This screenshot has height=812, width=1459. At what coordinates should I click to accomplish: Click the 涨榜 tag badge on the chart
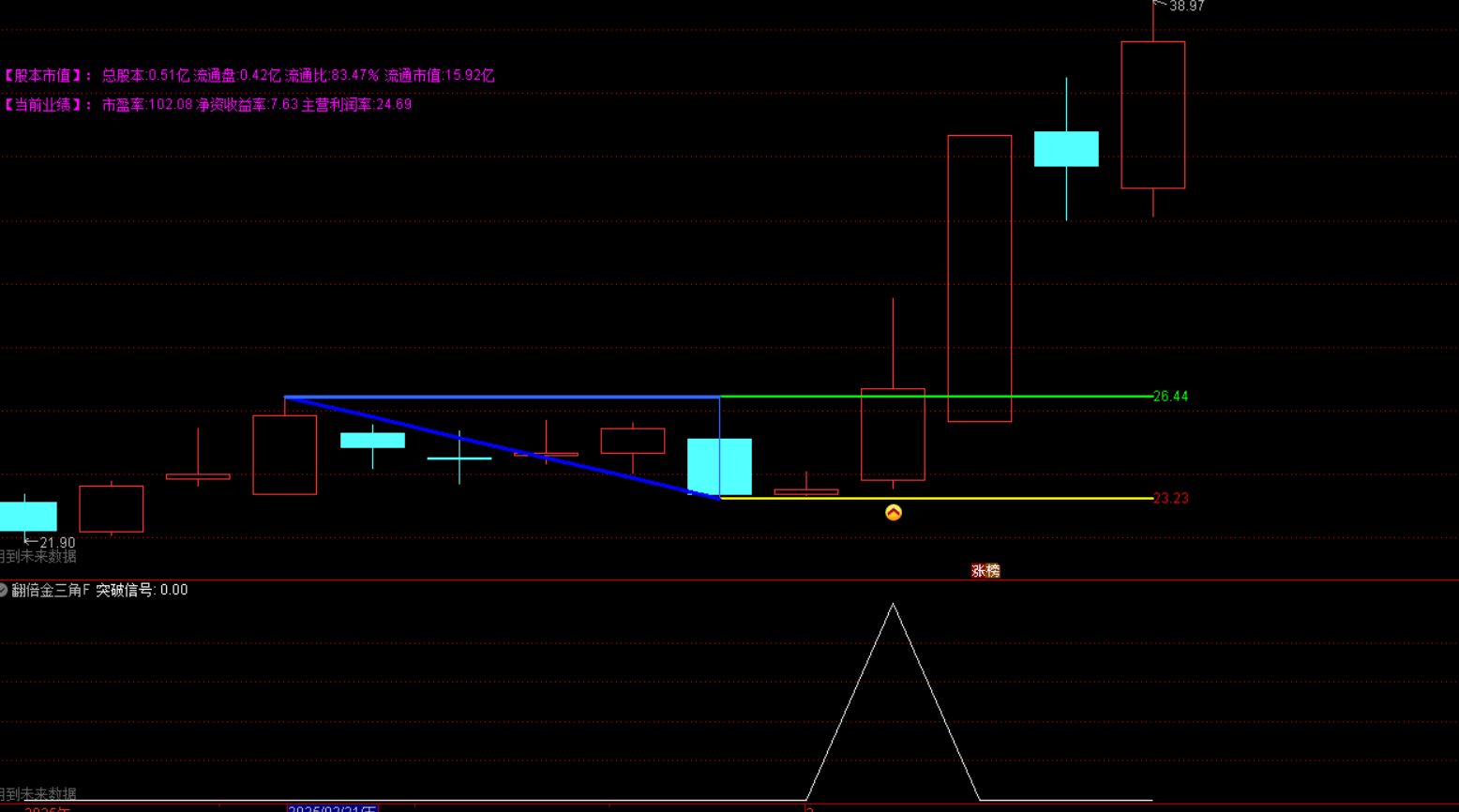(x=985, y=571)
